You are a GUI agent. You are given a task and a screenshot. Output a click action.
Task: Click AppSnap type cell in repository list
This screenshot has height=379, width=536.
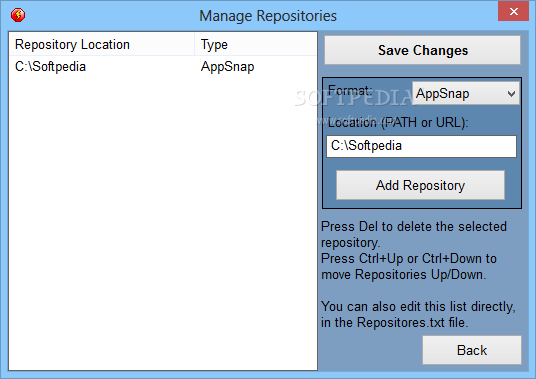(227, 67)
